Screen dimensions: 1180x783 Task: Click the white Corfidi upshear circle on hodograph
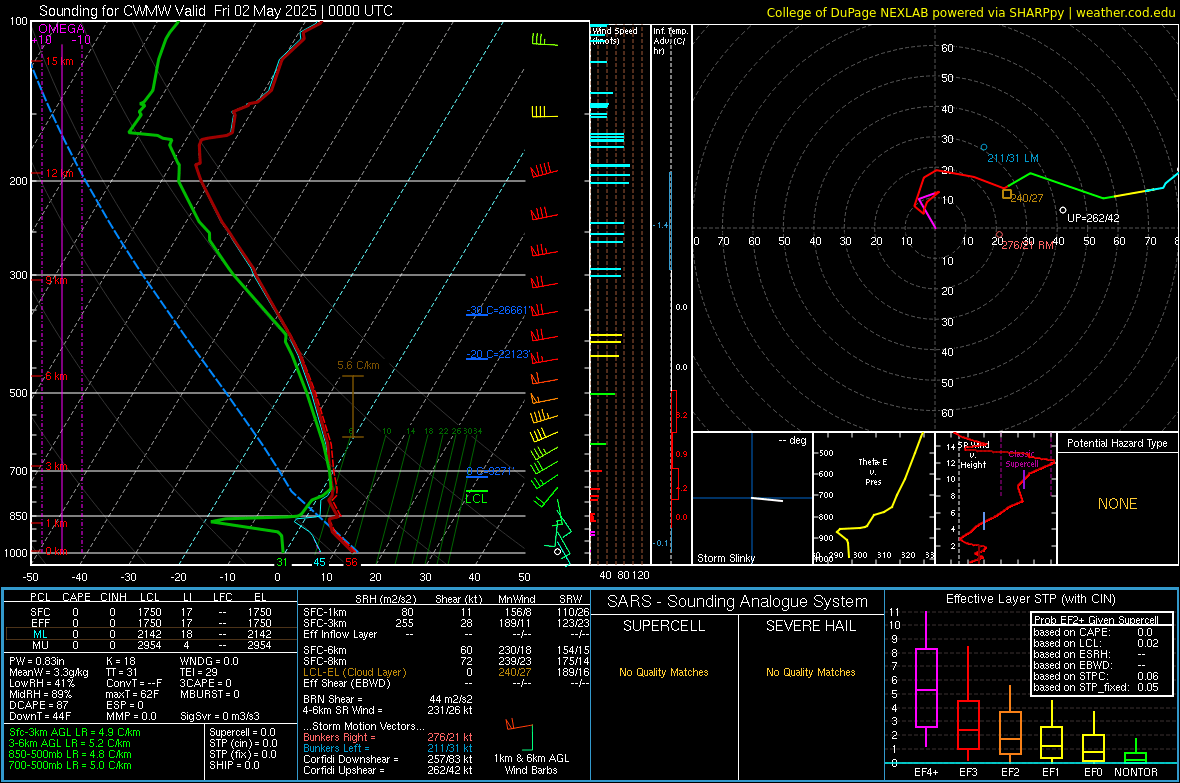(x=1063, y=211)
